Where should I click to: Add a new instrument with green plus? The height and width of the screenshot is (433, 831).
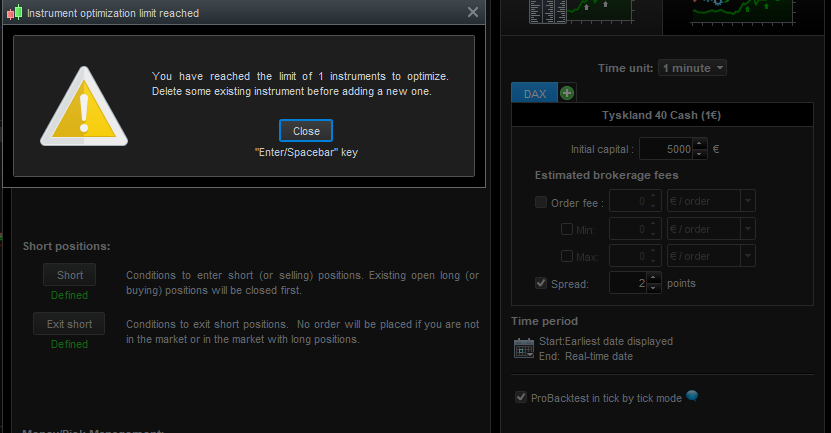click(567, 93)
